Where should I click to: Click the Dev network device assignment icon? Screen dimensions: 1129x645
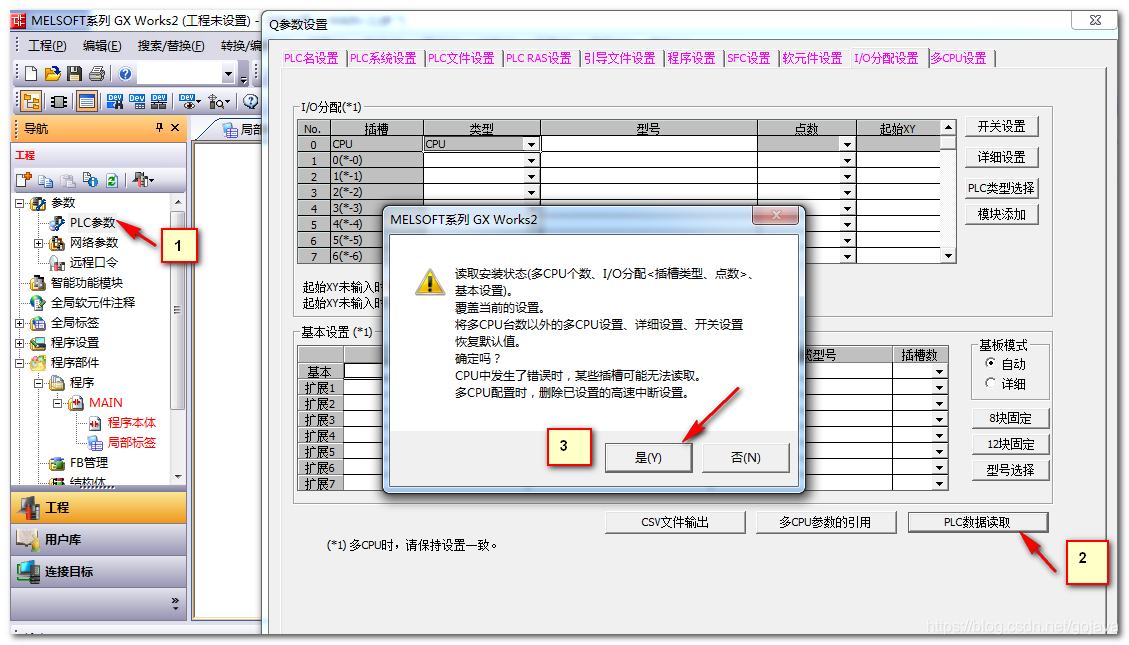159,102
